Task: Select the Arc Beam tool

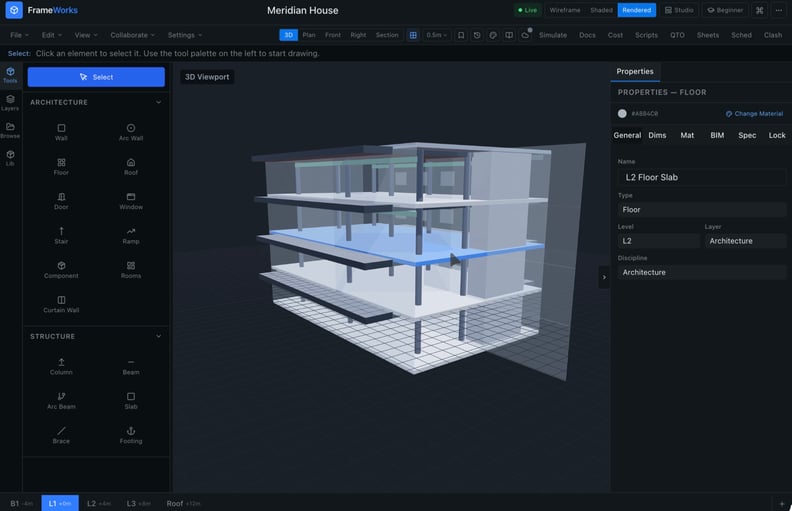Action: [61, 400]
